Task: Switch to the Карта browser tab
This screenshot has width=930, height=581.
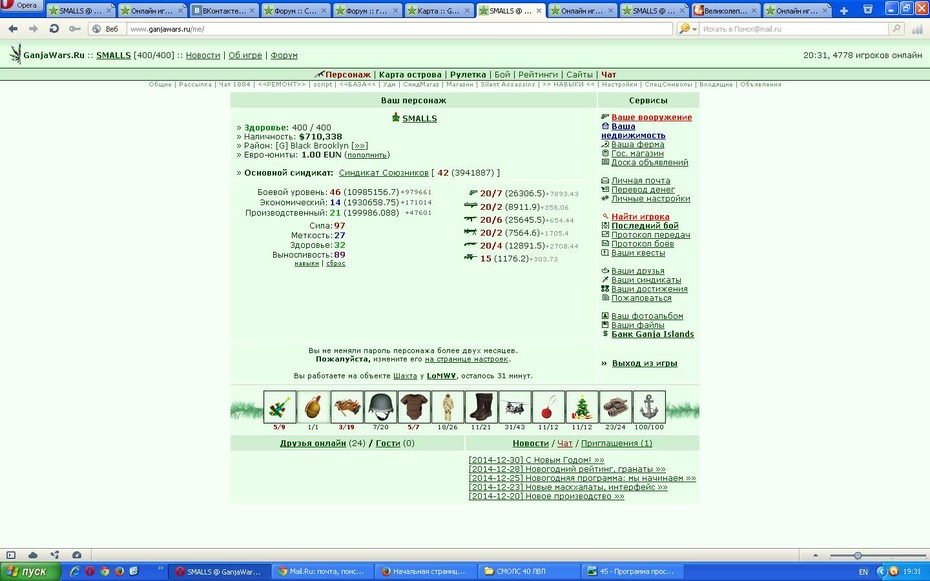Action: click(439, 11)
